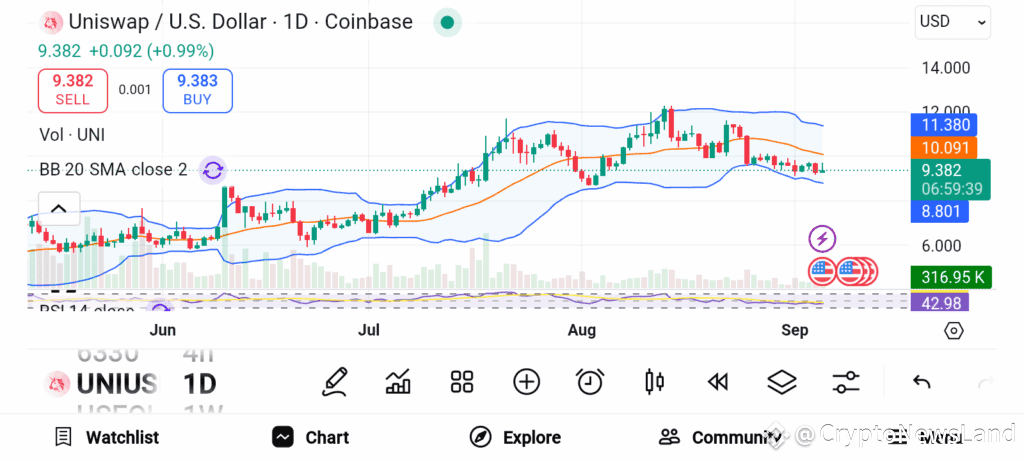Switch to the Watchlist tab

coord(107,437)
